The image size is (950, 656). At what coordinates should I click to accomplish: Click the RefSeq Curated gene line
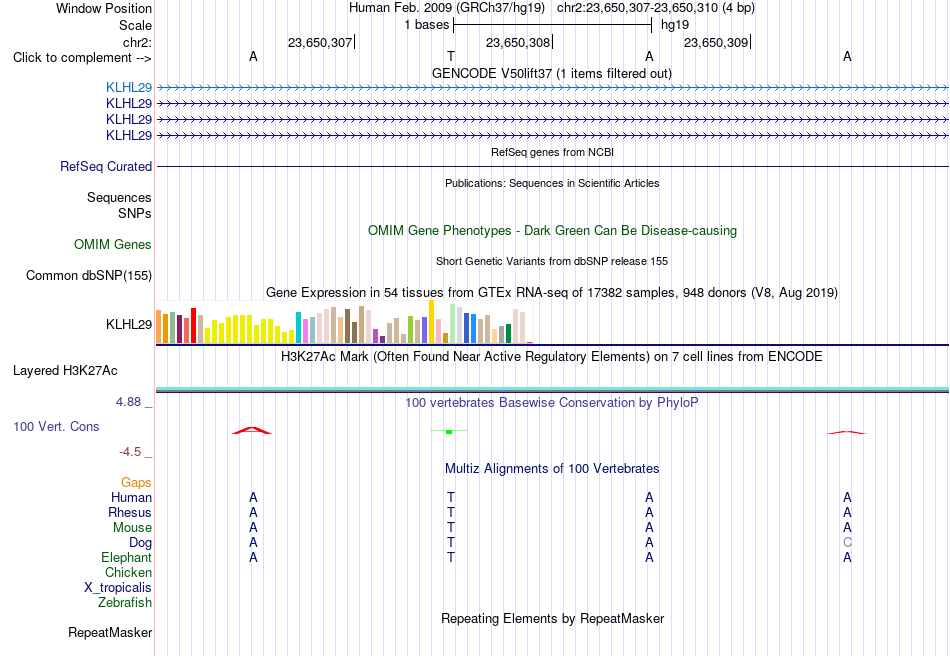pos(552,167)
